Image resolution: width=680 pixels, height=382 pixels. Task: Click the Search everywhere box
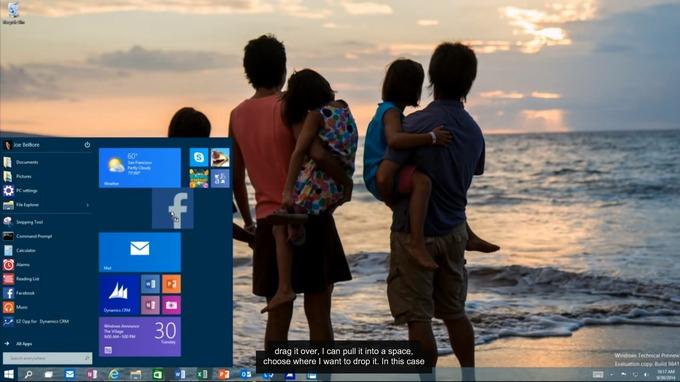pos(47,358)
